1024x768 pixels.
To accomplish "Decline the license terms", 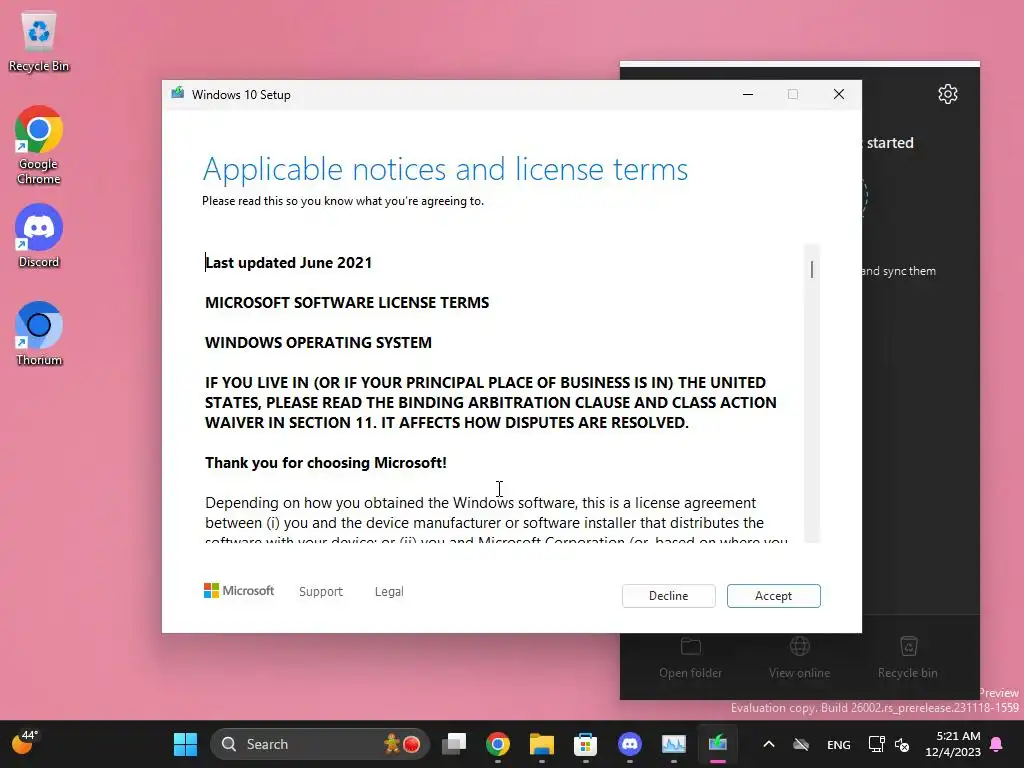I will (x=669, y=596).
